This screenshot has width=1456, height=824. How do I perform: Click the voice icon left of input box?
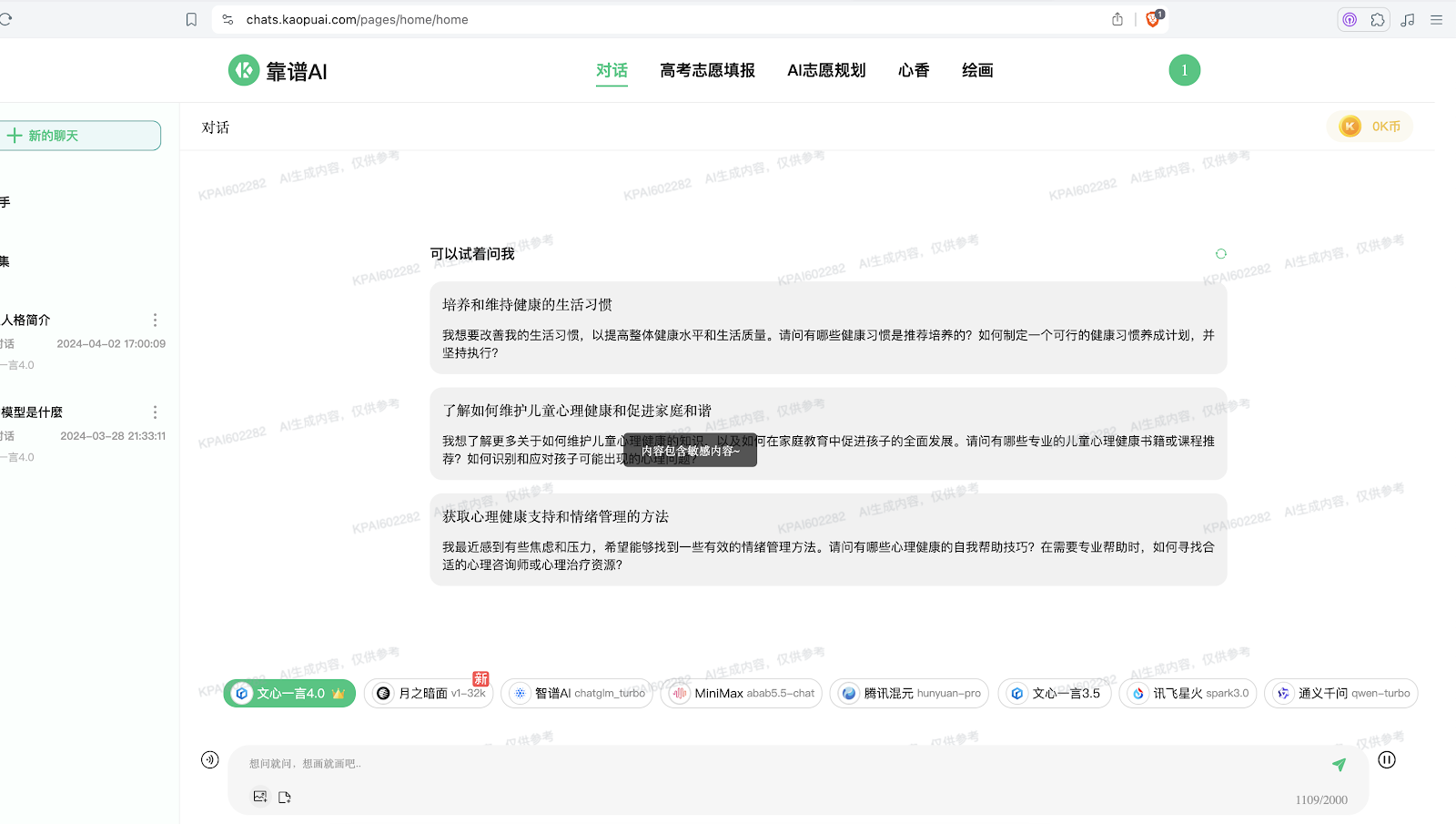[x=210, y=760]
